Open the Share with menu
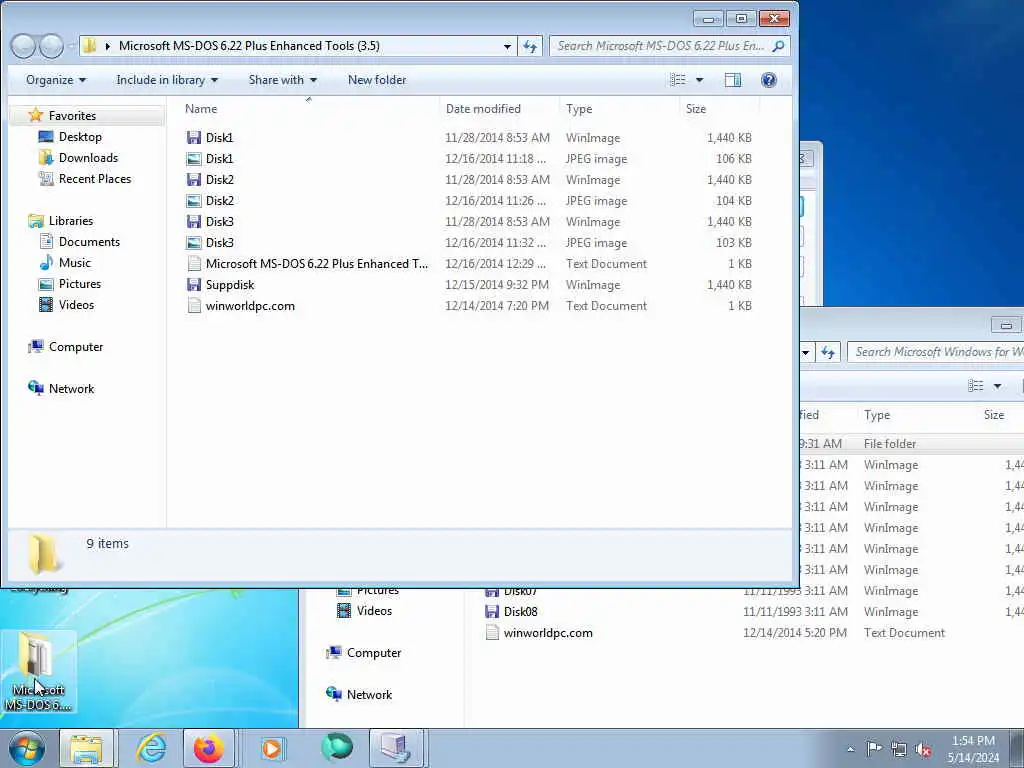This screenshot has width=1024, height=768. tap(283, 80)
